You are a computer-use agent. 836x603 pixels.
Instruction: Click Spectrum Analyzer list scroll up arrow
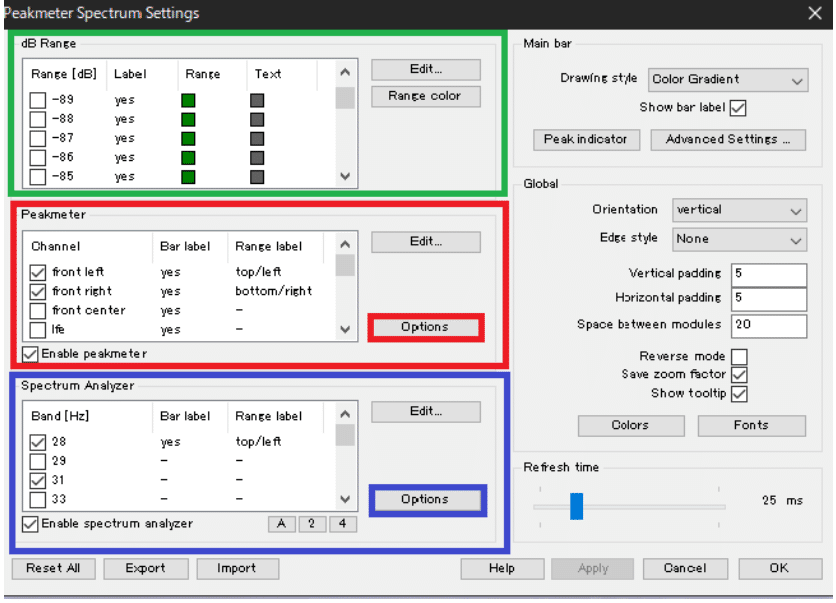tap(345, 414)
